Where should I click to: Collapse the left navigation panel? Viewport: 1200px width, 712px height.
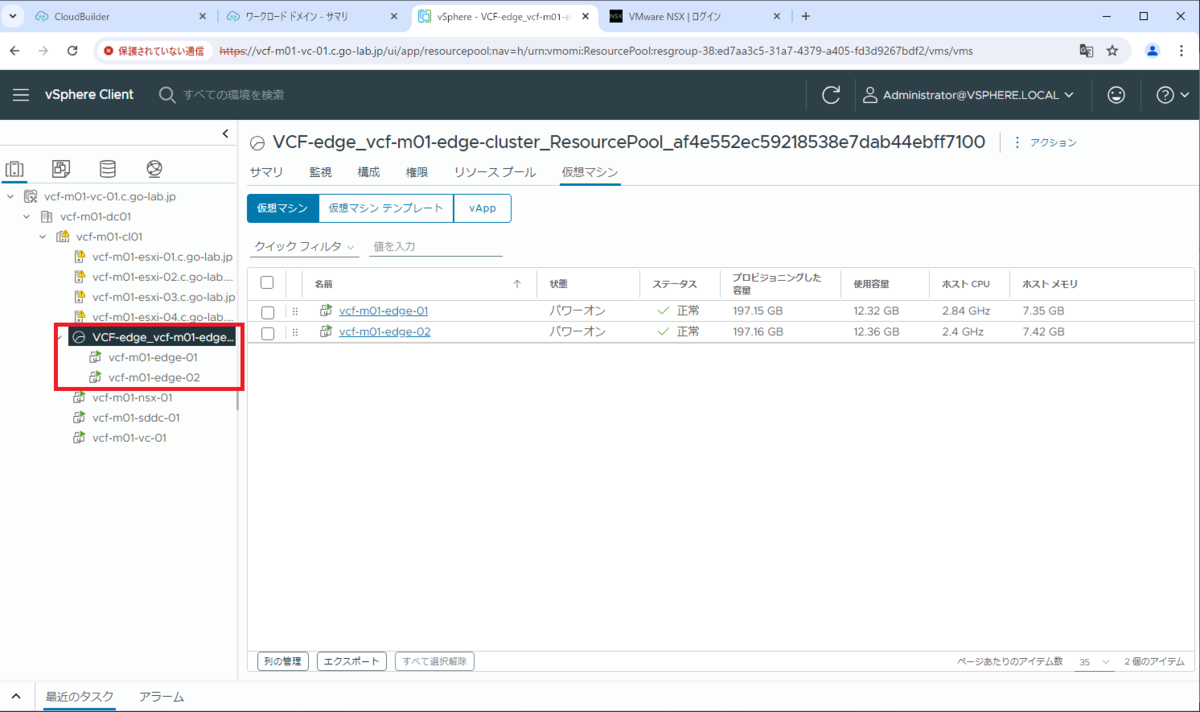coord(225,134)
